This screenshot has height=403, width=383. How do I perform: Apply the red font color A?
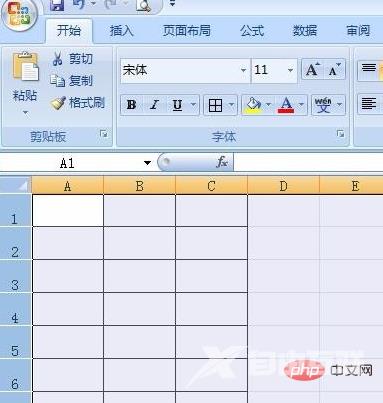(286, 105)
